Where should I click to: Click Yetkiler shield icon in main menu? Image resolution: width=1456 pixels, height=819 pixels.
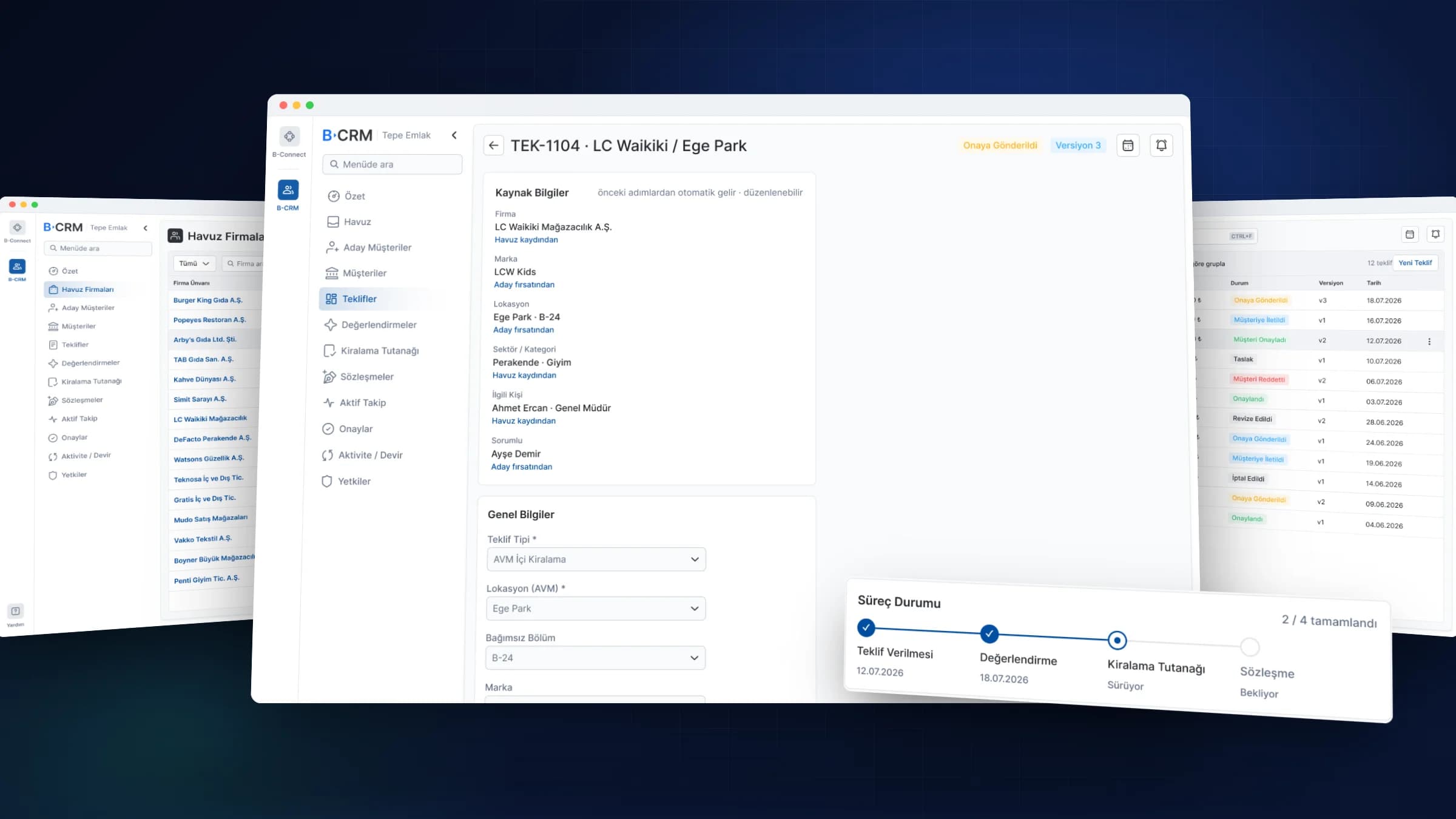[x=327, y=482]
